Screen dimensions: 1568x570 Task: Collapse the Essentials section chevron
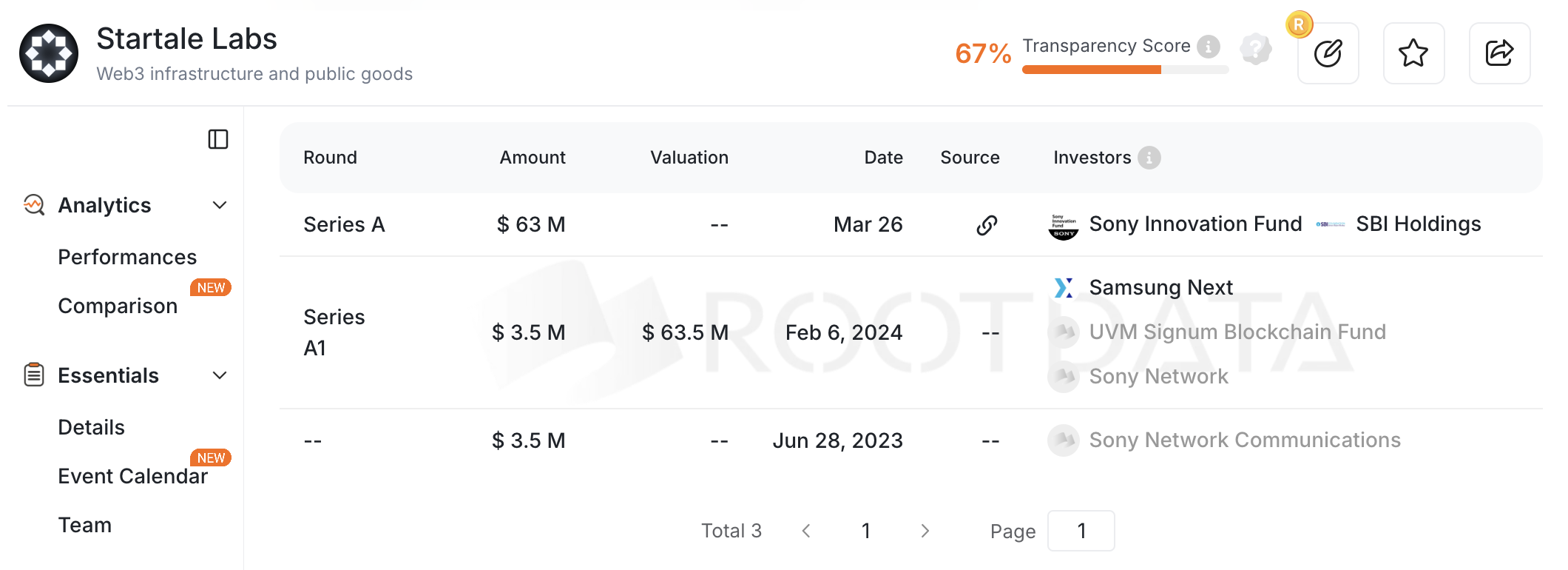pyautogui.click(x=220, y=375)
